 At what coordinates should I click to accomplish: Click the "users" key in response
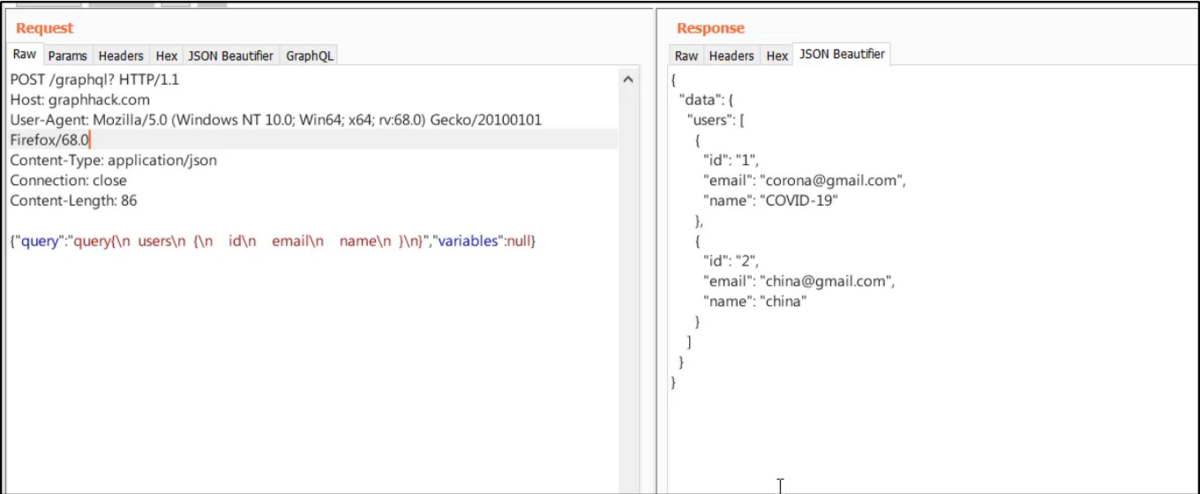(x=708, y=120)
